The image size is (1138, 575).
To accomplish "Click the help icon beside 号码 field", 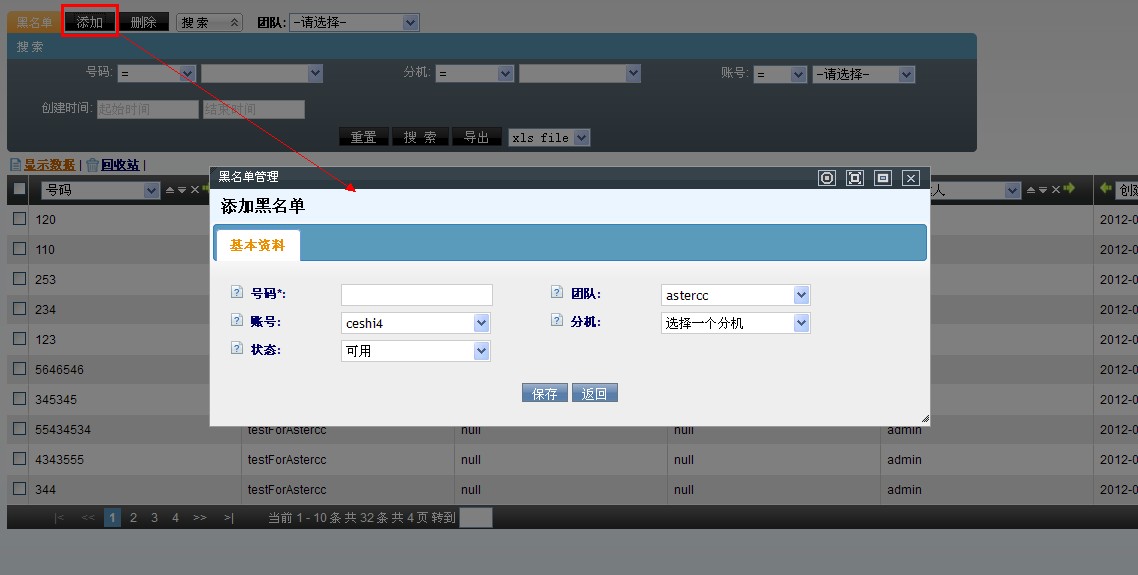I will (x=237, y=293).
